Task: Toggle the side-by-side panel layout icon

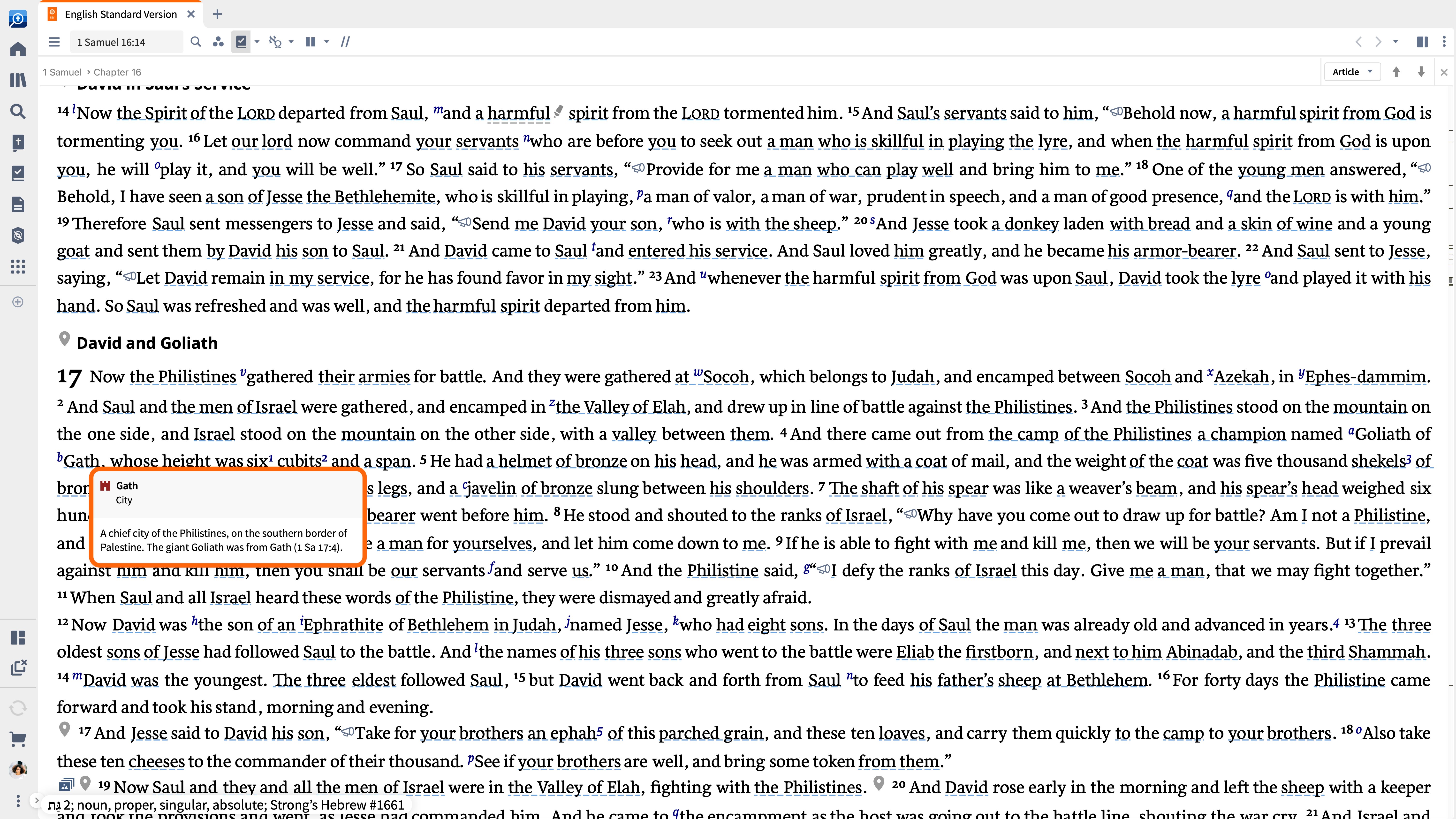Action: tap(1422, 42)
